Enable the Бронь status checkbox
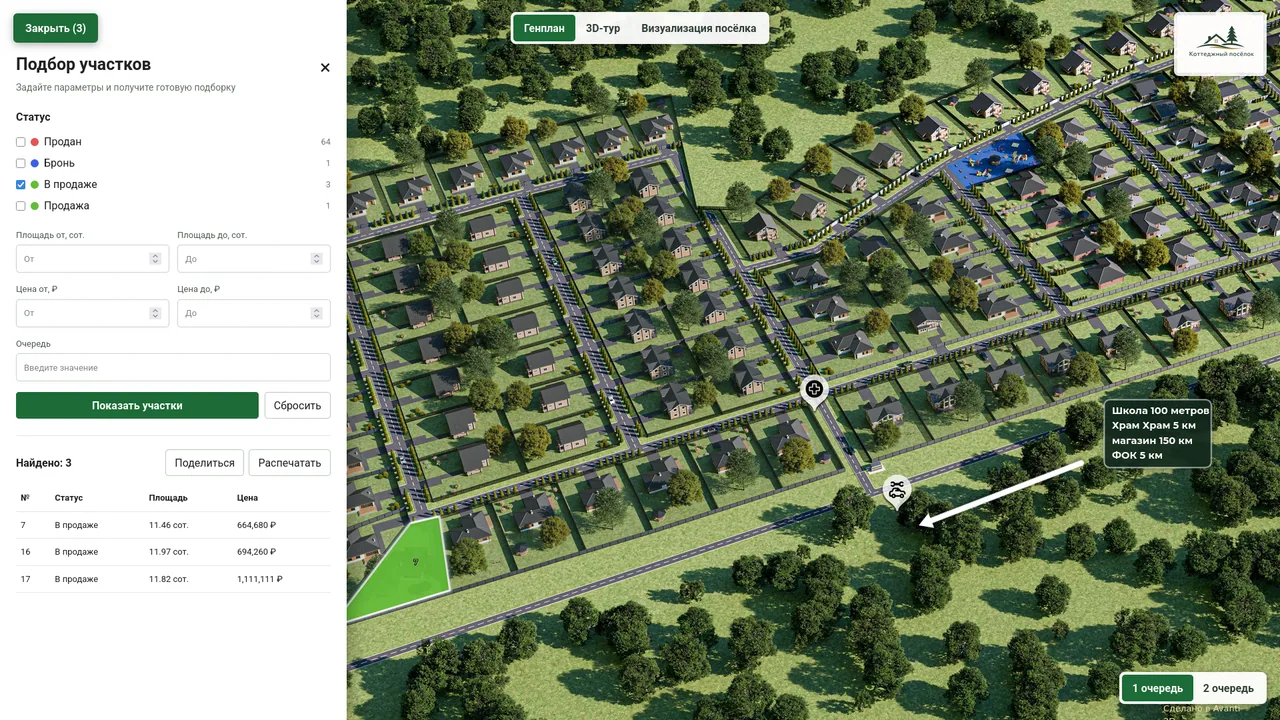The width and height of the screenshot is (1280, 720). [x=21, y=163]
